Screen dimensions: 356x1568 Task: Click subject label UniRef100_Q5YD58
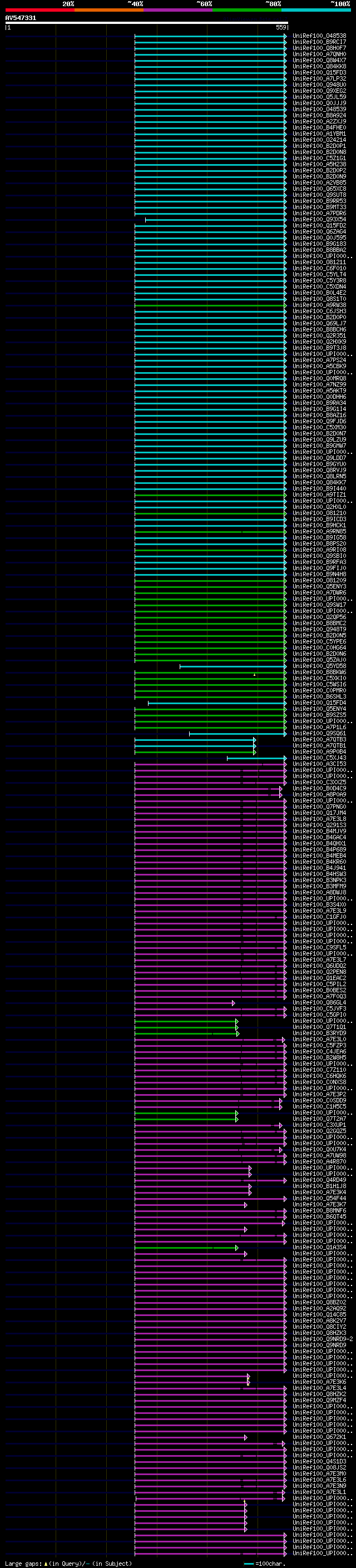click(x=319, y=666)
